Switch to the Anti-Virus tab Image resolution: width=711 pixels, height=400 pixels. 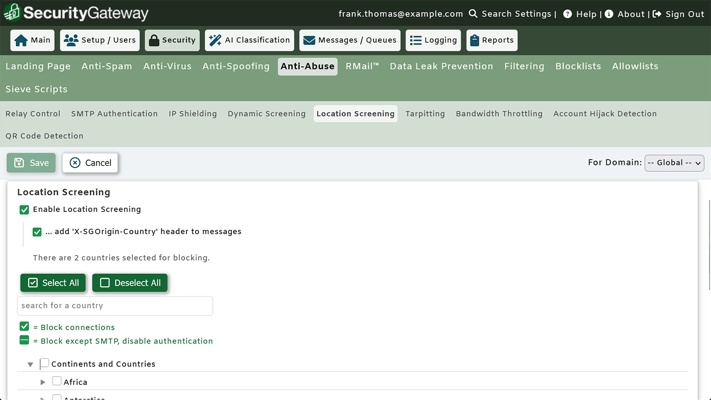pos(167,66)
